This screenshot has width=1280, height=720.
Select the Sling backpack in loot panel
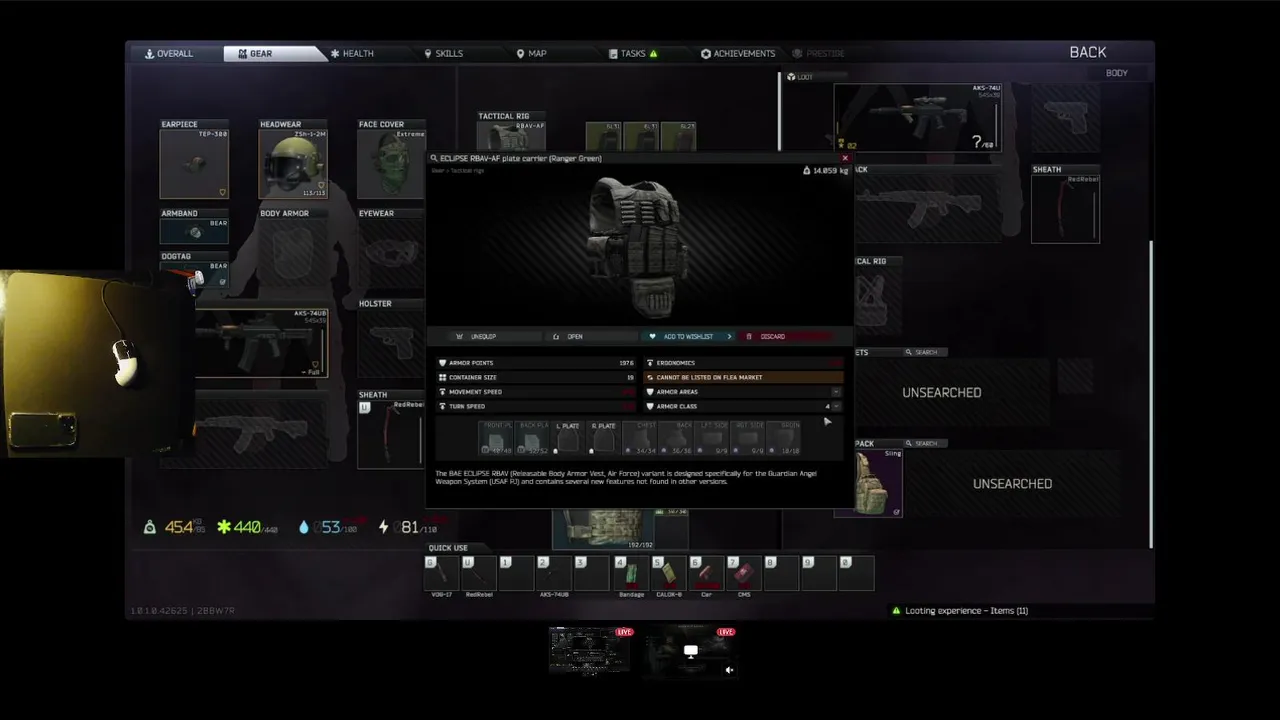pos(877,483)
